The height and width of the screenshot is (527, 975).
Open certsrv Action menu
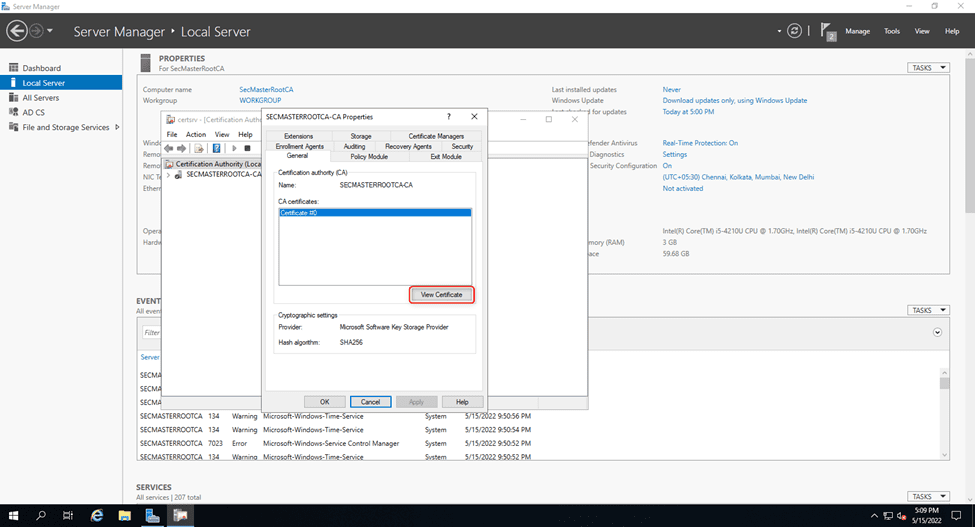coord(196,134)
